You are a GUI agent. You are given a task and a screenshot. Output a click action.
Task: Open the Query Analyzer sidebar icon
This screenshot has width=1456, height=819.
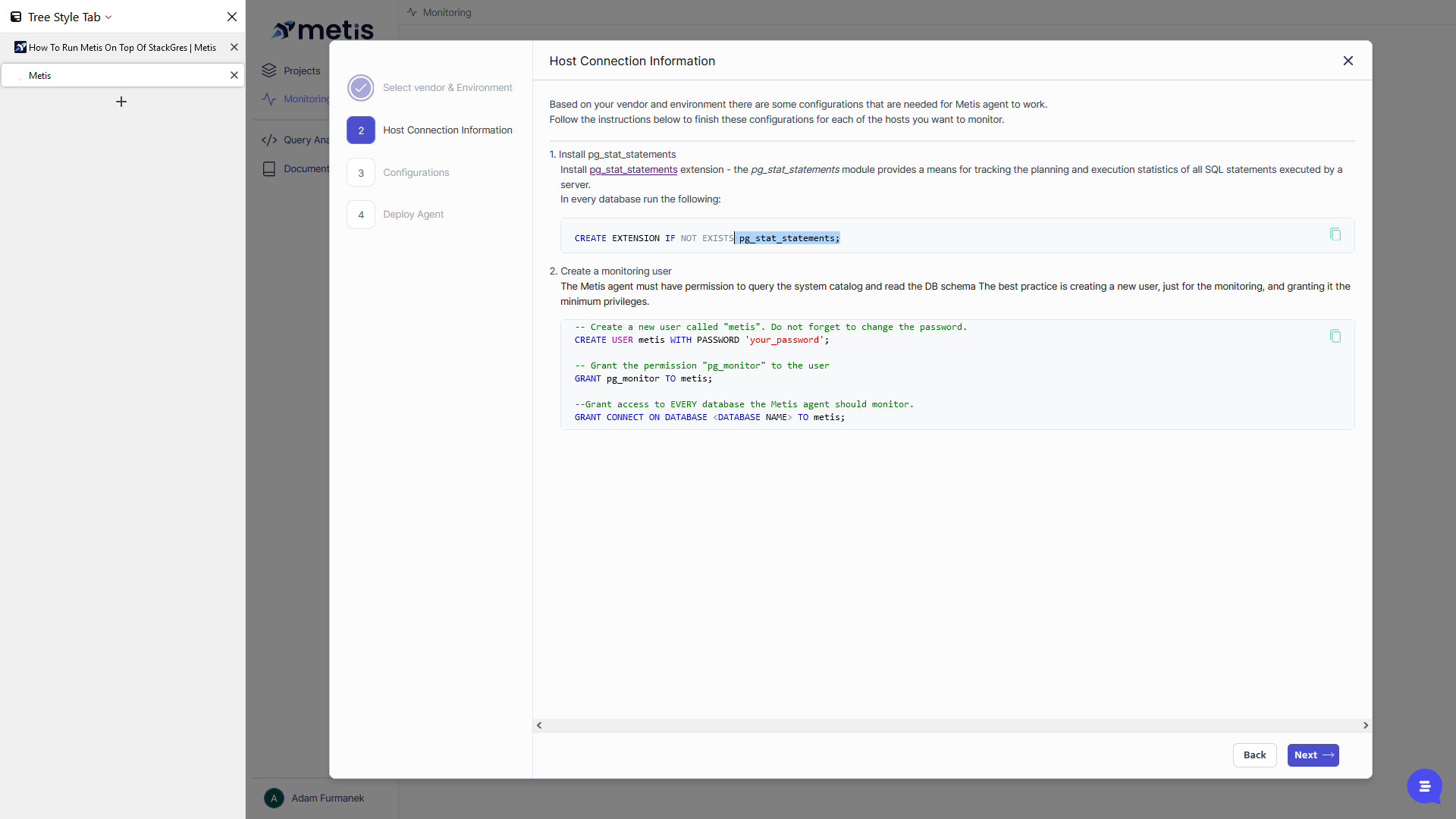tap(269, 140)
